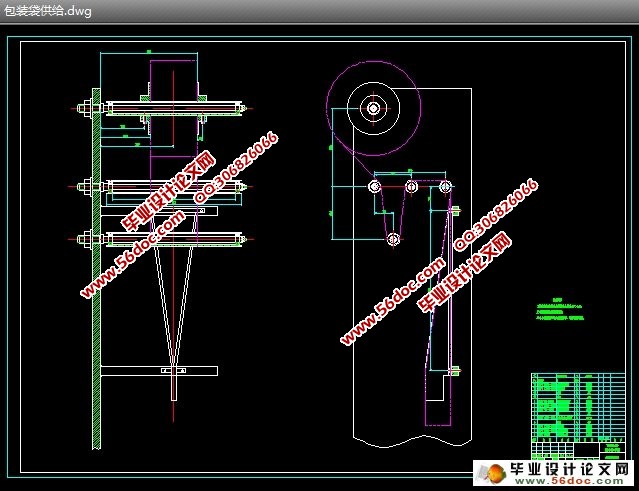Select the top shaft bolt head on left

pyautogui.click(x=86, y=106)
